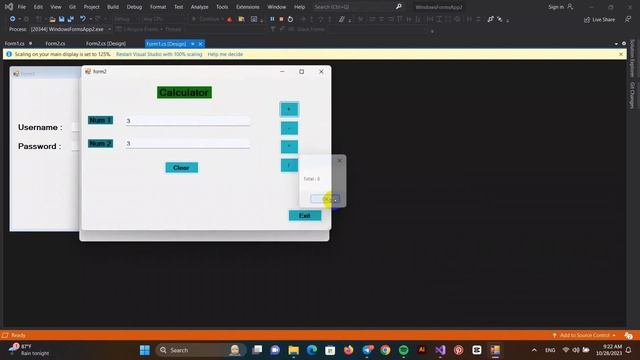Open the File menu
Image resolution: width=640 pixels, height=360 pixels.
tap(22, 7)
